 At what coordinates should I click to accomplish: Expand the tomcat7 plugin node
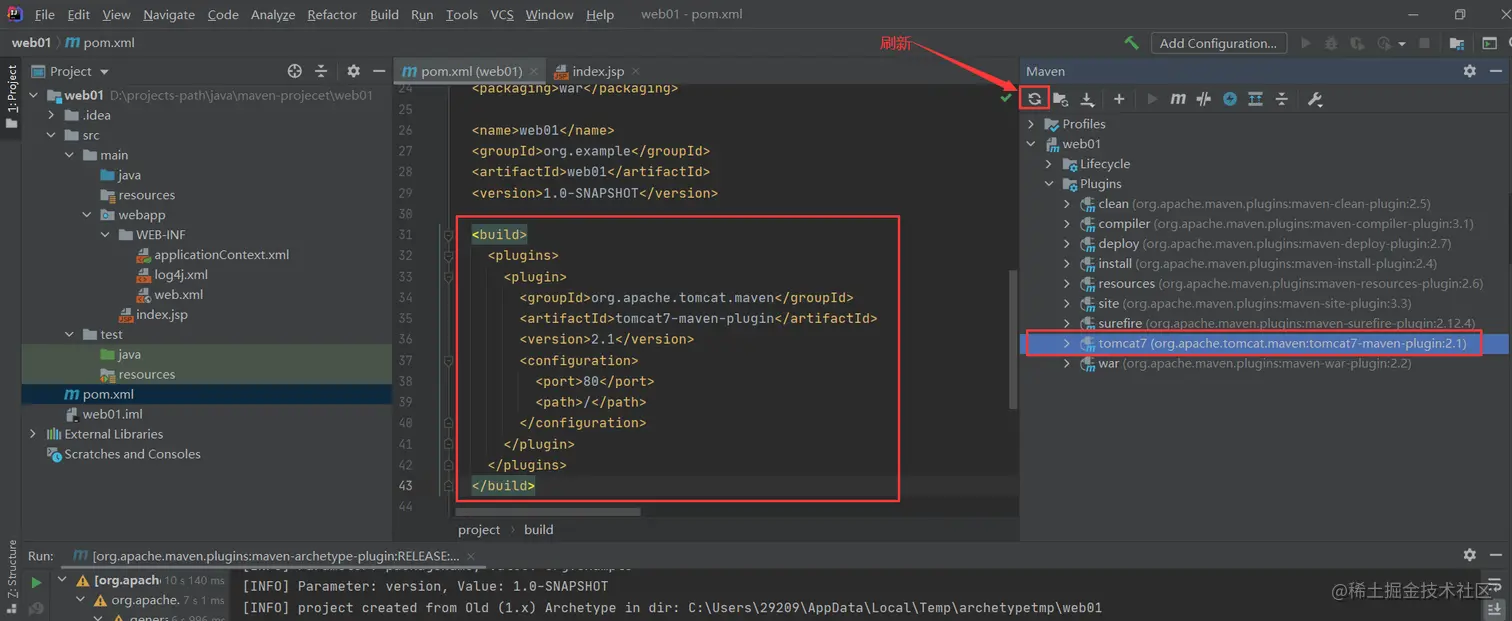tap(1067, 343)
